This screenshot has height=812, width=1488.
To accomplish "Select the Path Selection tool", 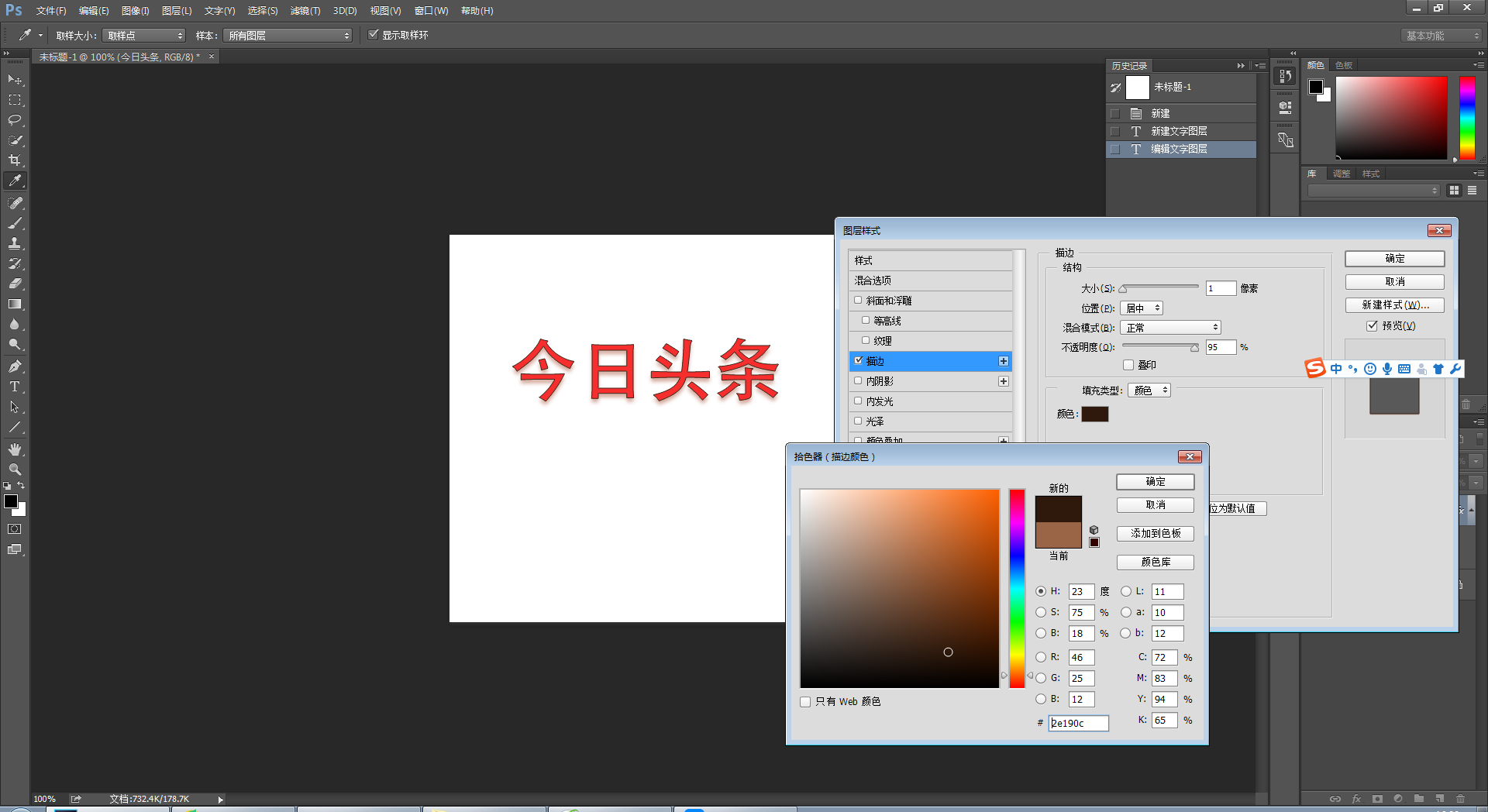I will tap(15, 407).
